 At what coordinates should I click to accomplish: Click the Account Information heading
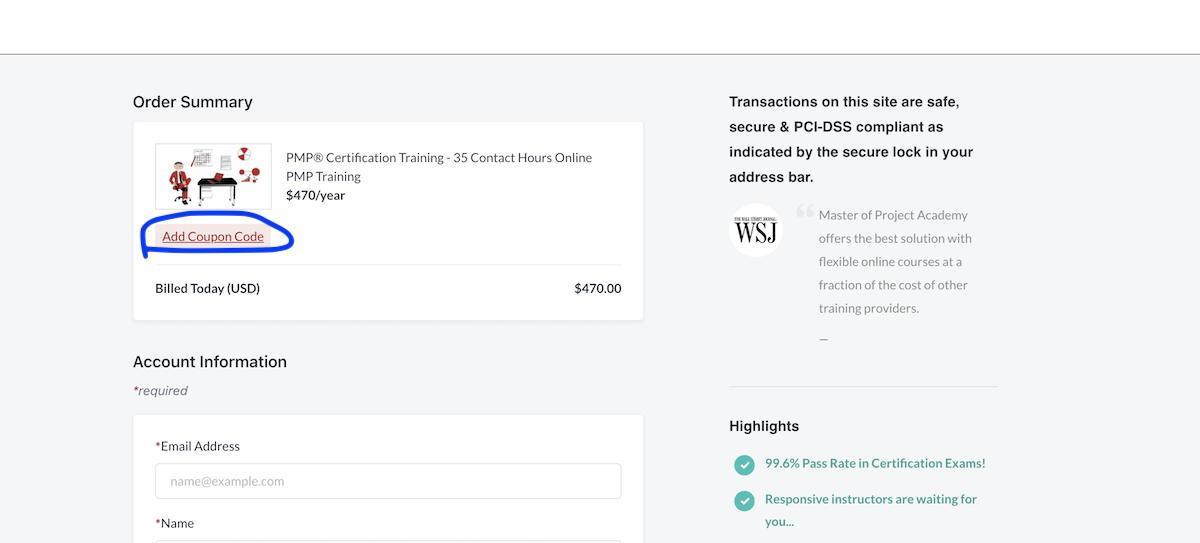(209, 362)
